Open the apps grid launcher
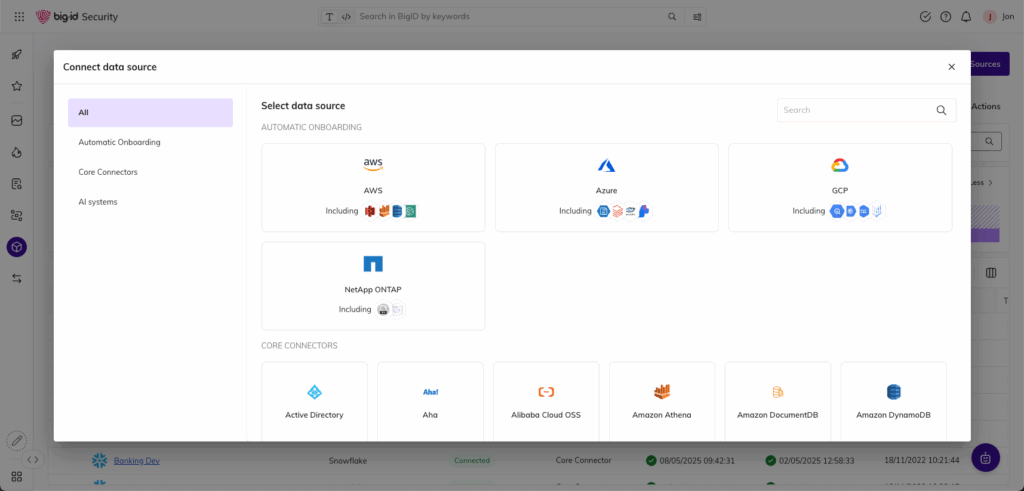This screenshot has height=491, width=1024. click(19, 17)
